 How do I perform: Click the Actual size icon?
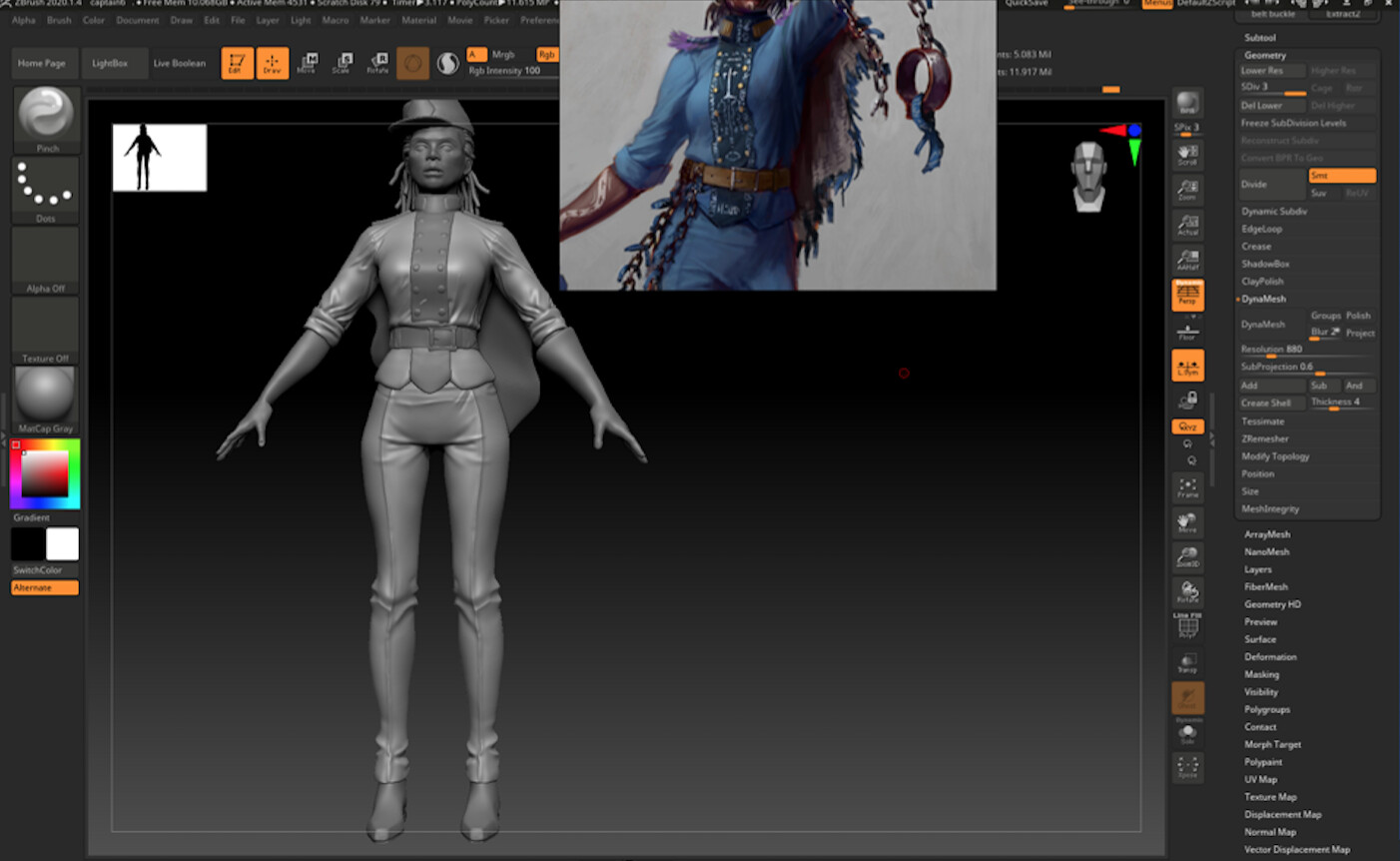click(1187, 225)
